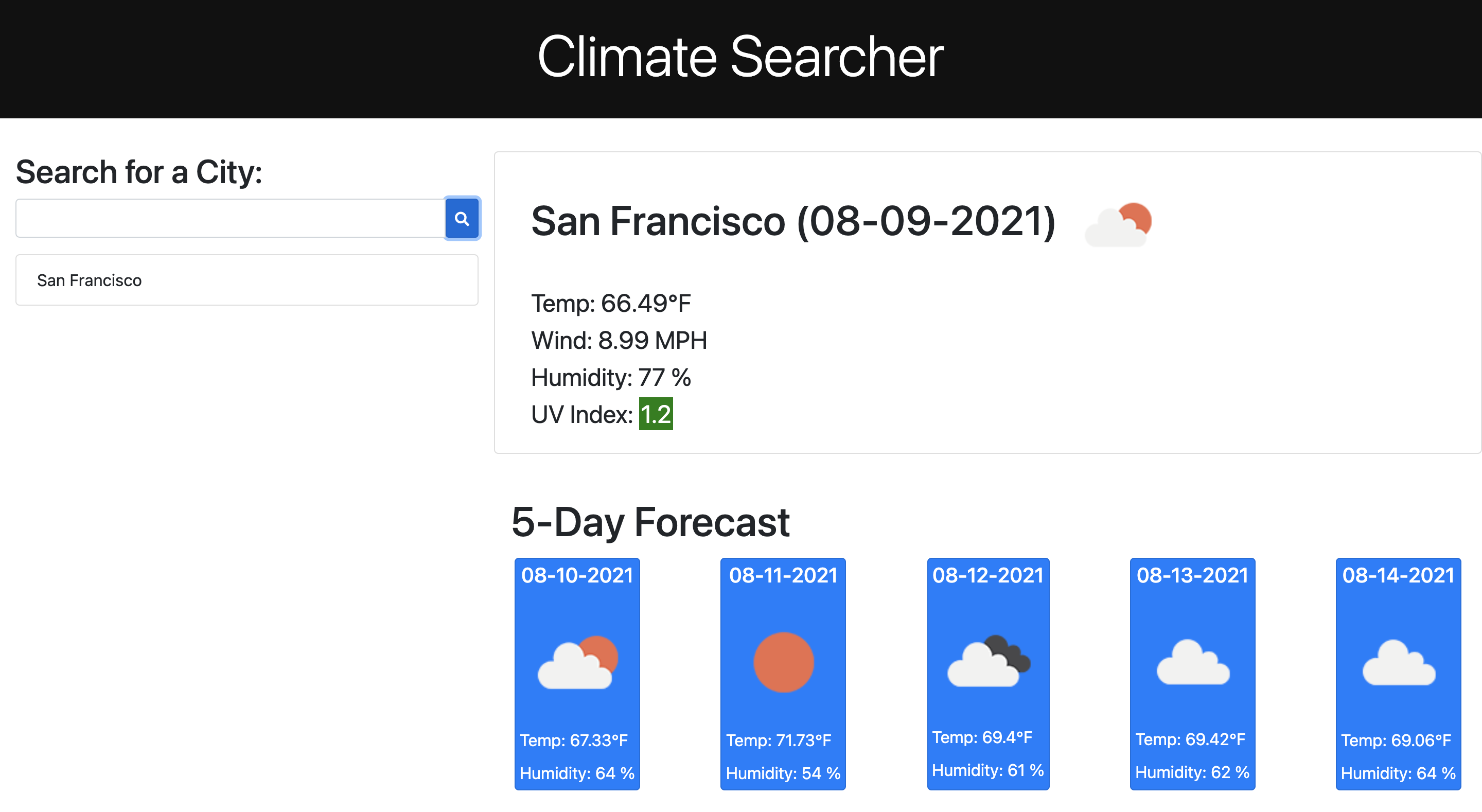
Task: Click the 08-10-2021 partly cloudy weather icon
Action: (x=577, y=662)
